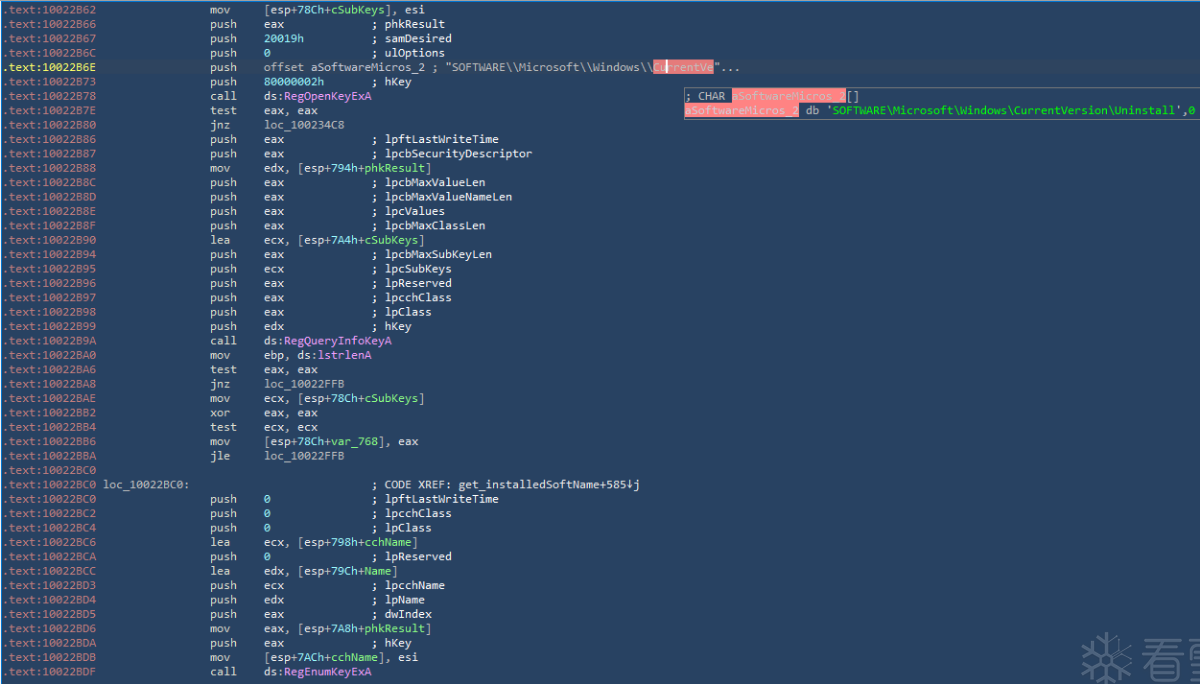Click the lpReserved comment at 10022BCA
1200x684 pixels.
pos(411,557)
